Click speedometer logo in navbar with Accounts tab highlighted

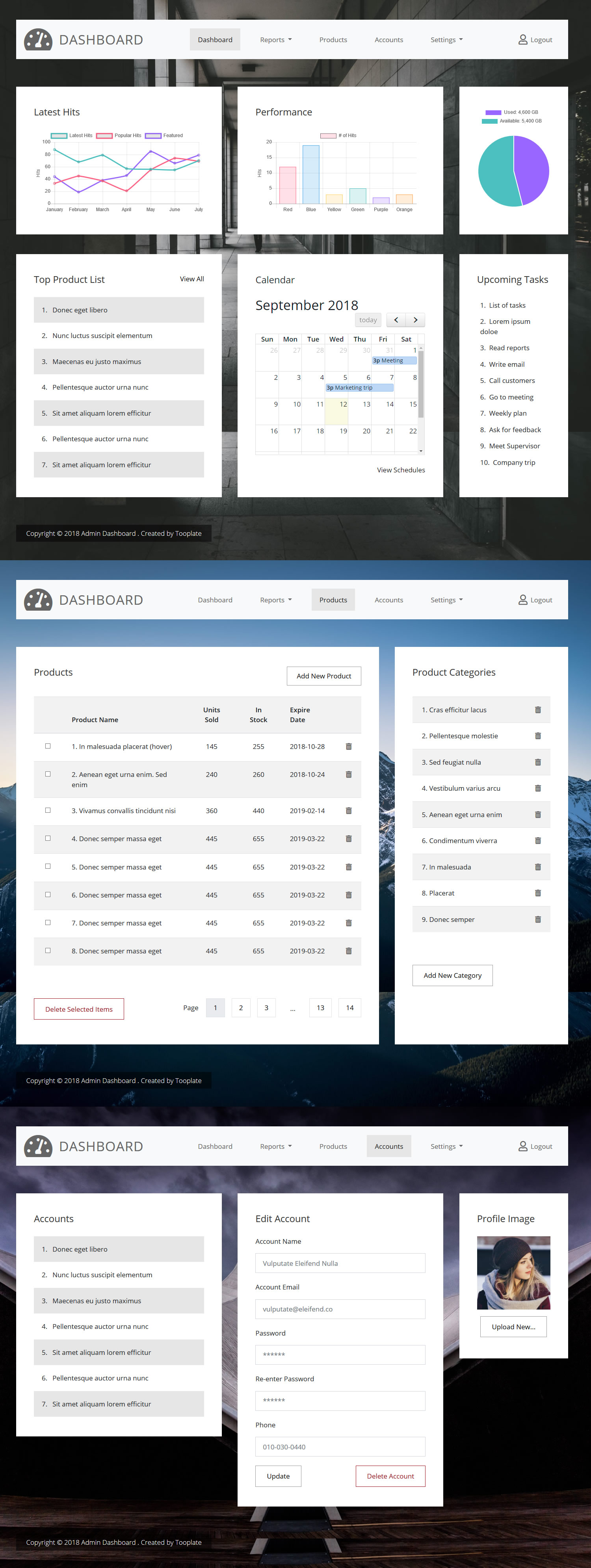[38, 1146]
